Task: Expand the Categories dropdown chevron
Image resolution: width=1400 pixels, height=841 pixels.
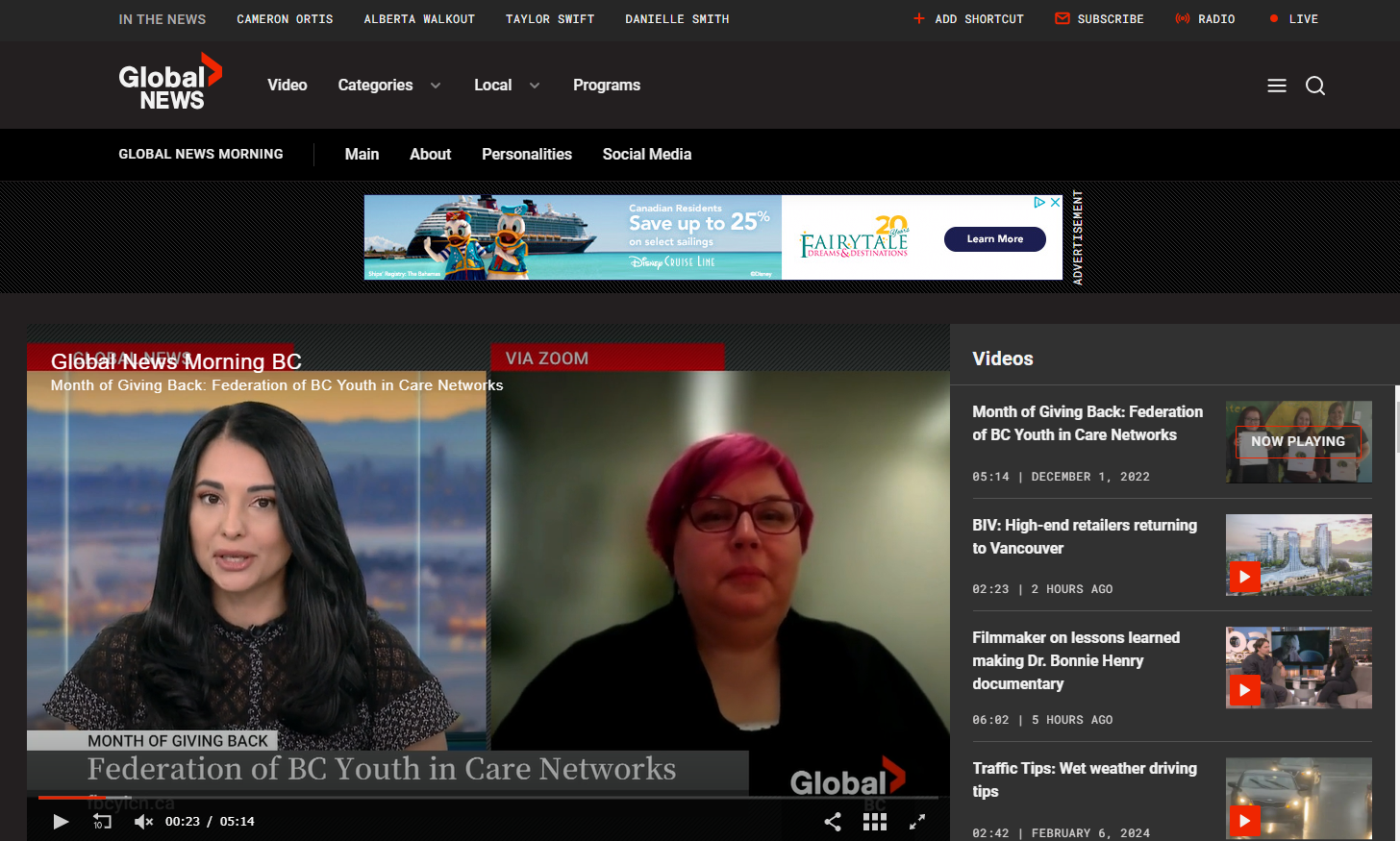Action: click(x=436, y=86)
